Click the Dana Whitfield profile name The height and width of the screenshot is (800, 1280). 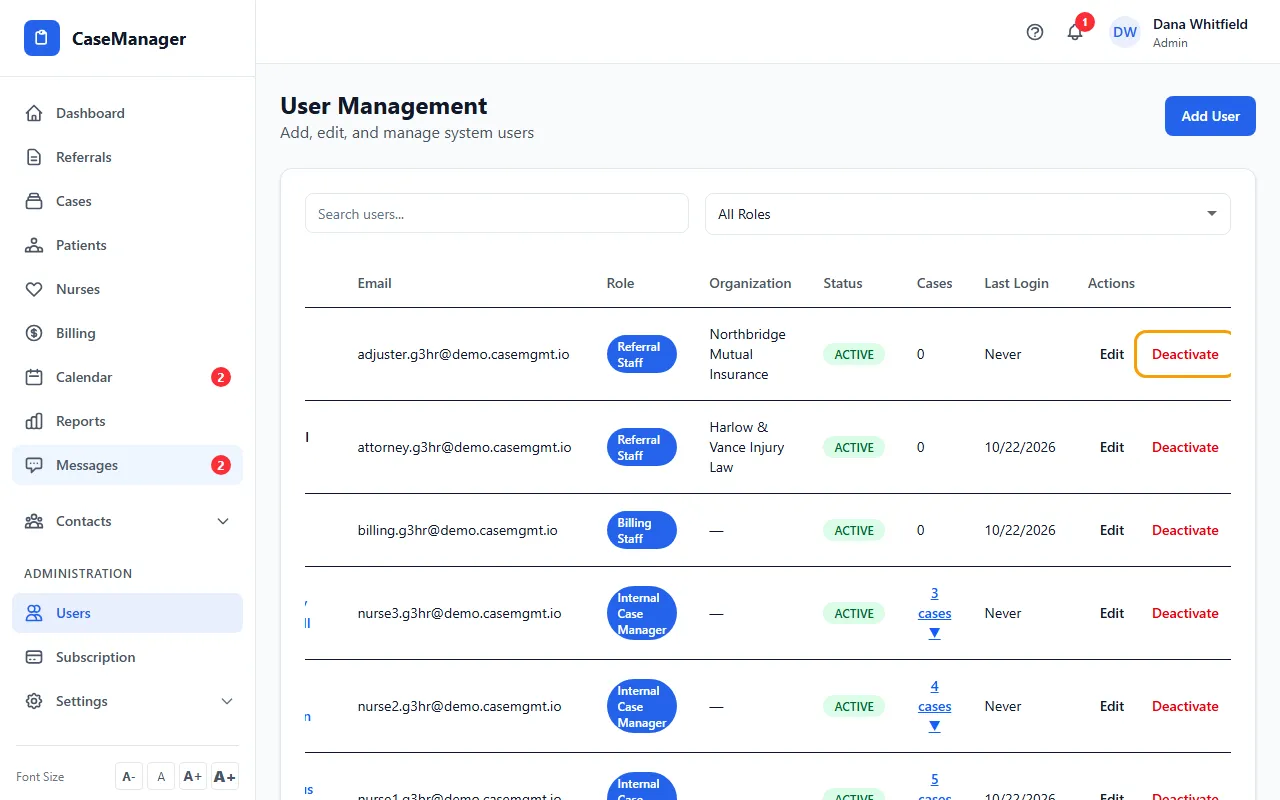[1200, 24]
